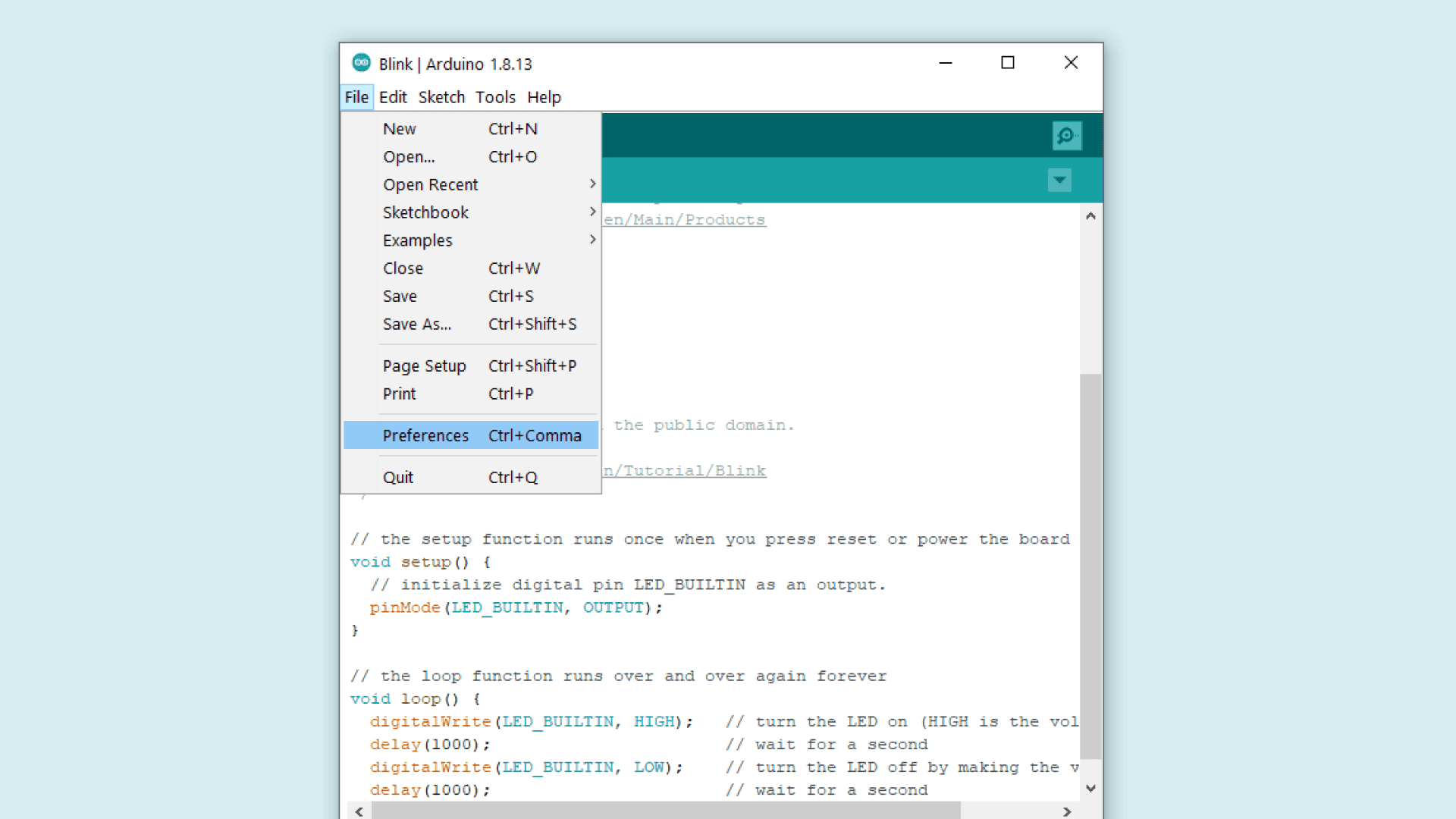This screenshot has width=1456, height=819.
Task: Open the Tools menu
Action: (495, 97)
